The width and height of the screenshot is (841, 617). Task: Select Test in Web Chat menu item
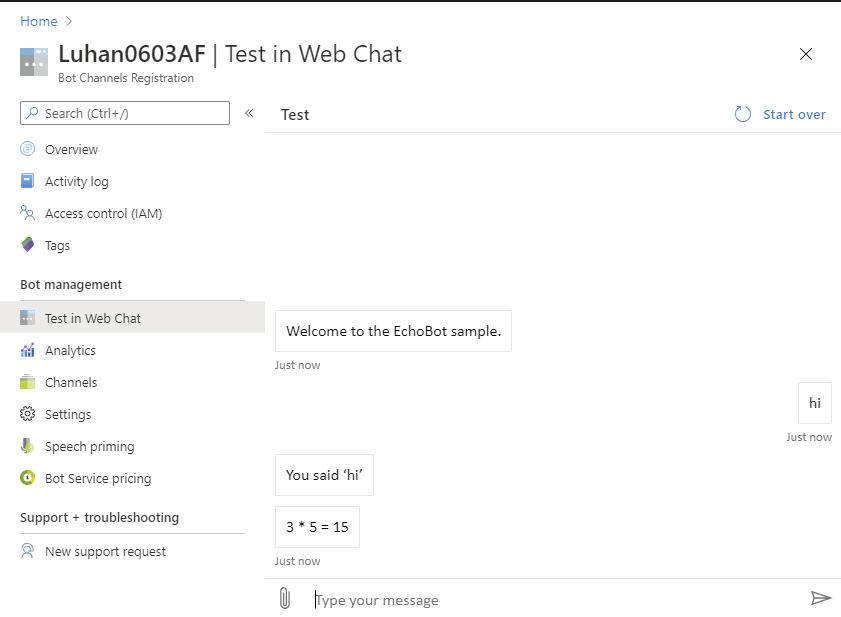pyautogui.click(x=132, y=318)
